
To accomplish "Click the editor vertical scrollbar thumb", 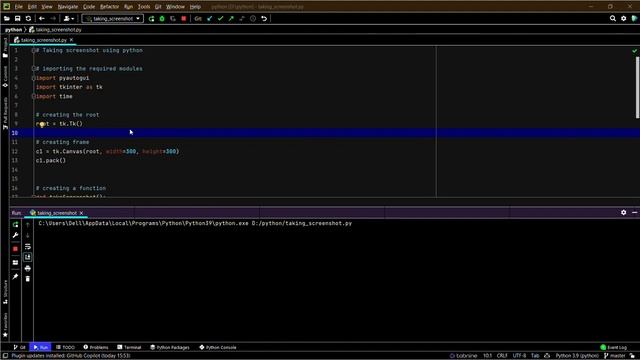I will click(x=638, y=88).
